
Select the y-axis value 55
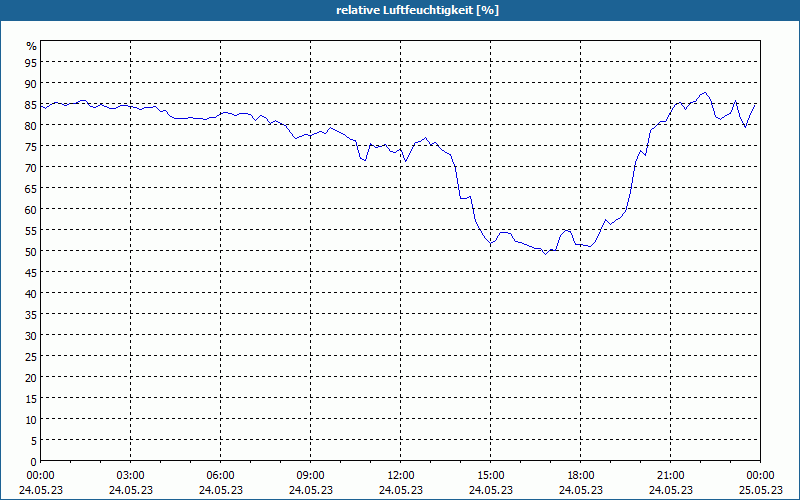[31, 231]
